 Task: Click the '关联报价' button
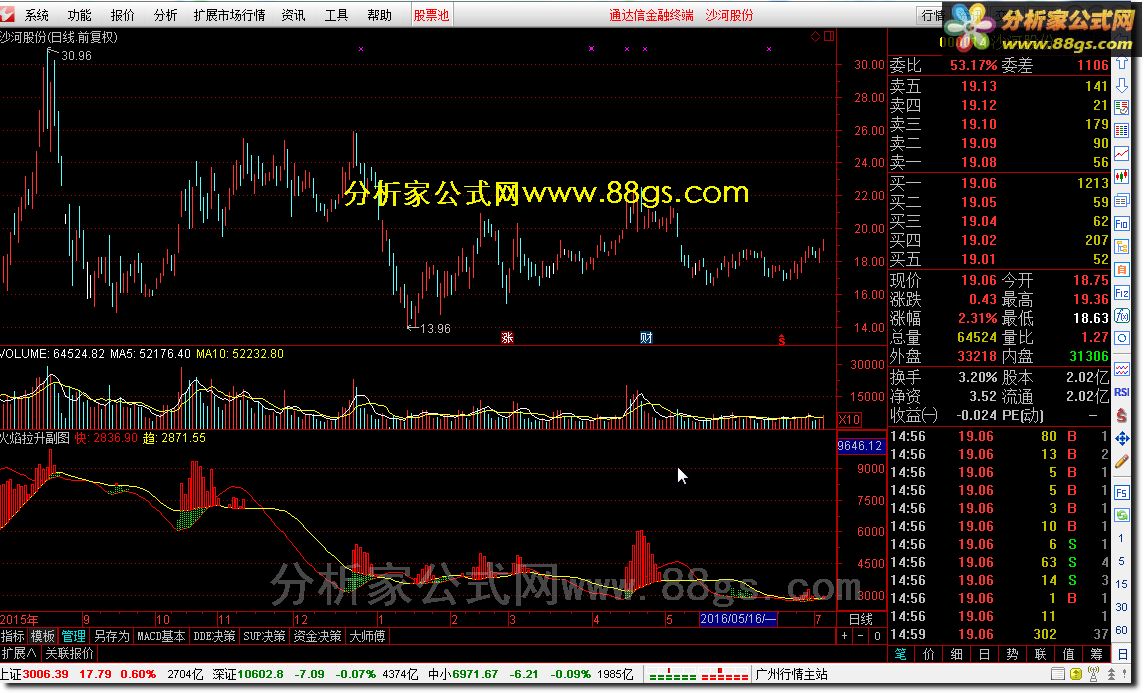pos(69,653)
